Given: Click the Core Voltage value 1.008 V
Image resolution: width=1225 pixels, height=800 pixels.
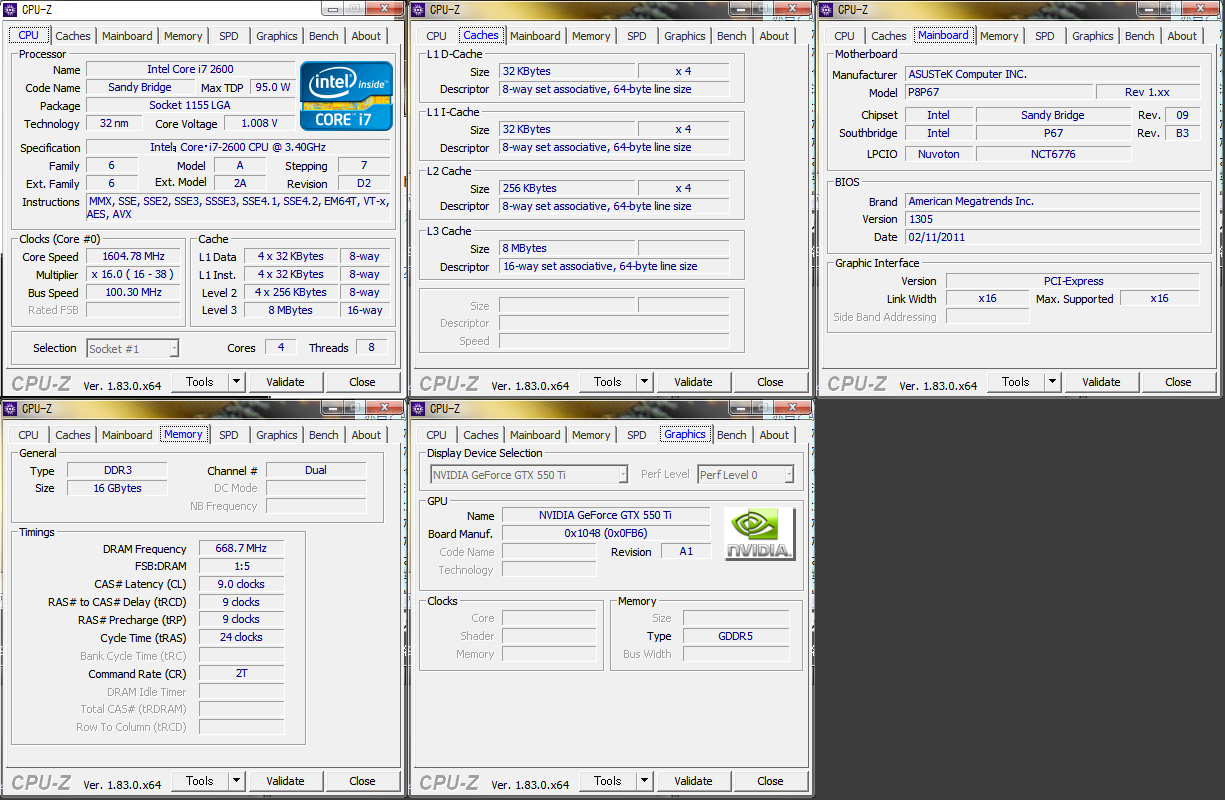Looking at the screenshot, I should (260, 123).
